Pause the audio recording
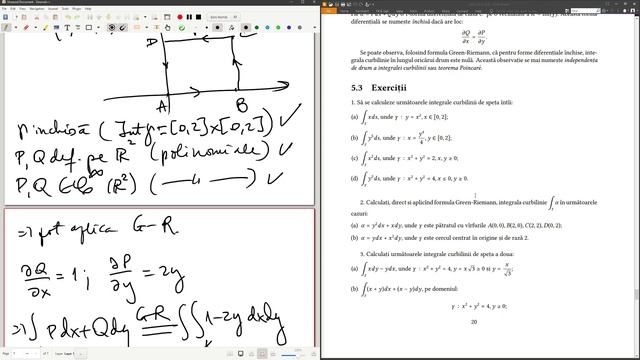Screen dimensions: 640x360 coord(189,17)
